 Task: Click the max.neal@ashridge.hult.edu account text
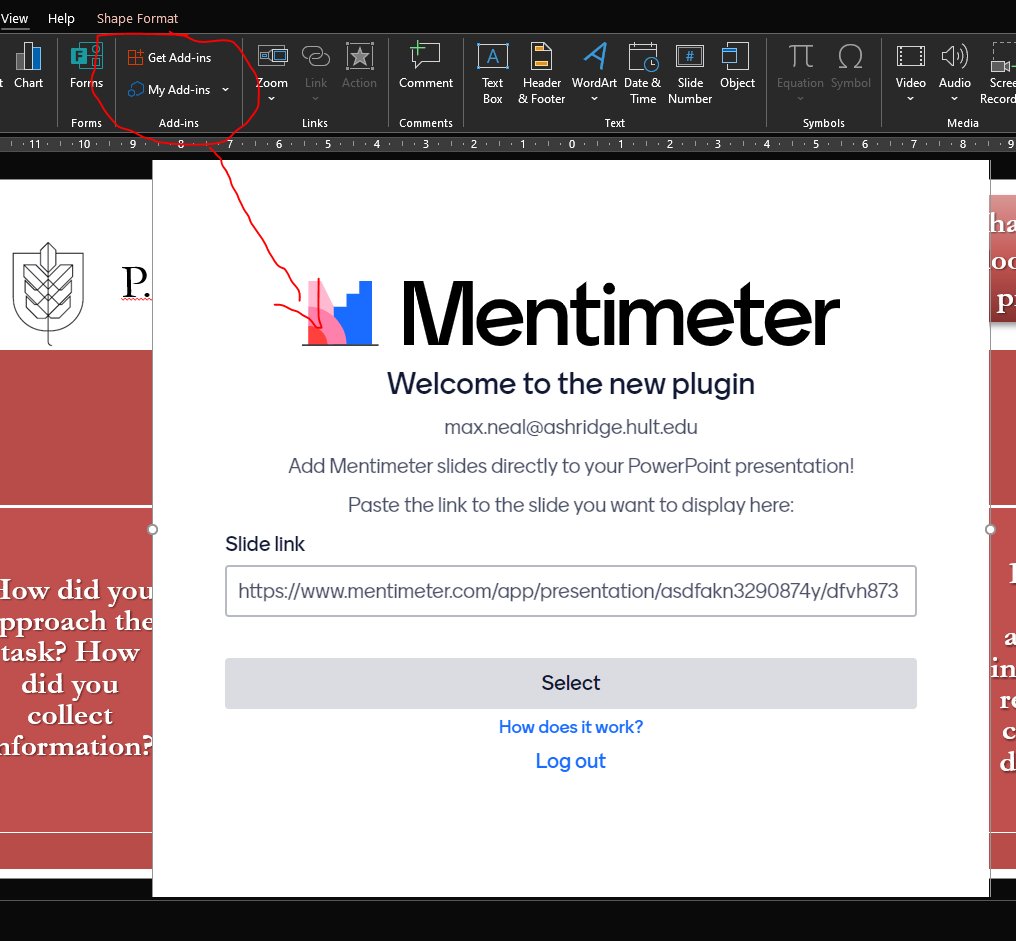[571, 427]
